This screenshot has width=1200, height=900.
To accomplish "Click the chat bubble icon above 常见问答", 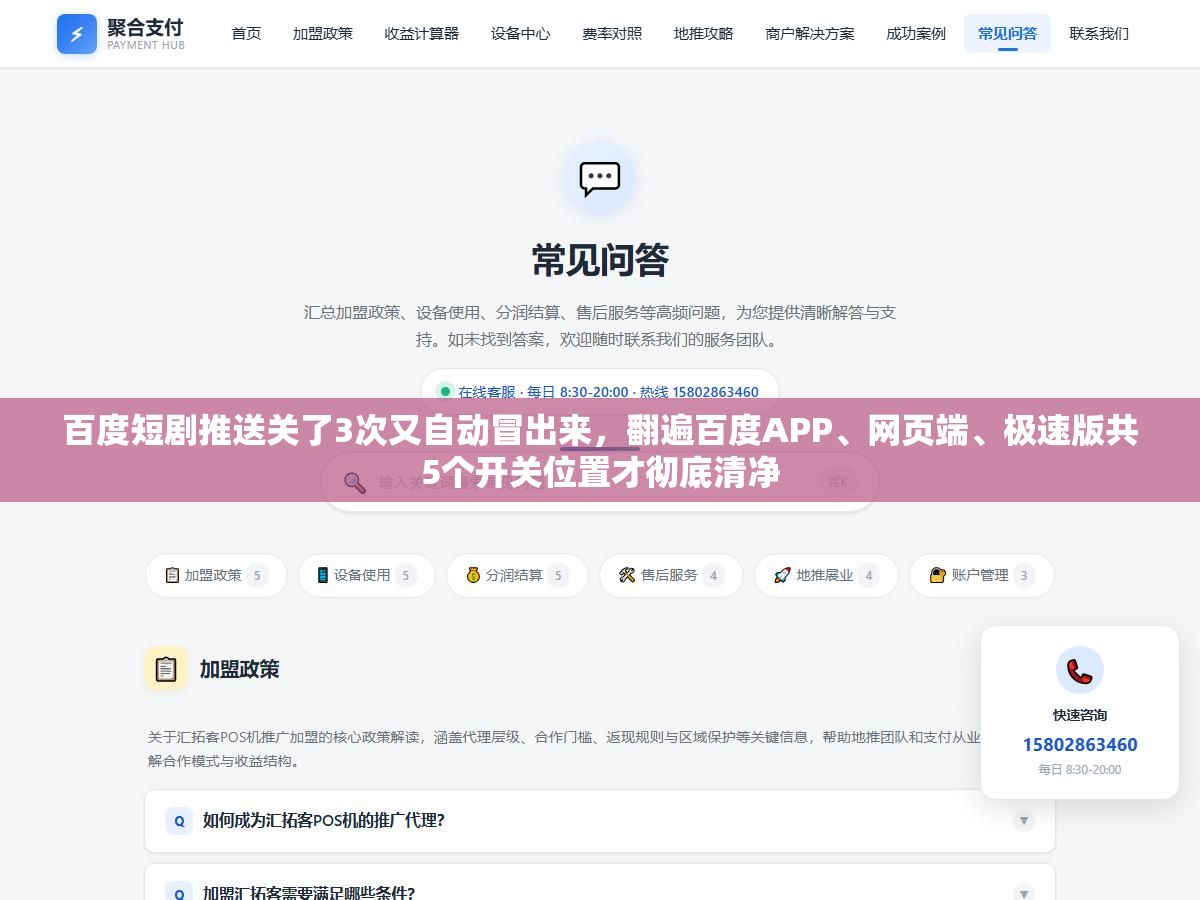I will coord(600,179).
